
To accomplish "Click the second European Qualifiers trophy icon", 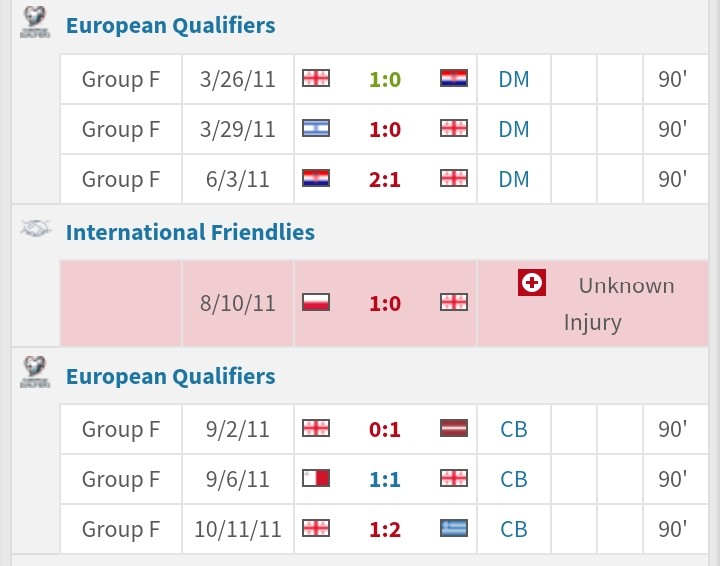I will (x=35, y=372).
